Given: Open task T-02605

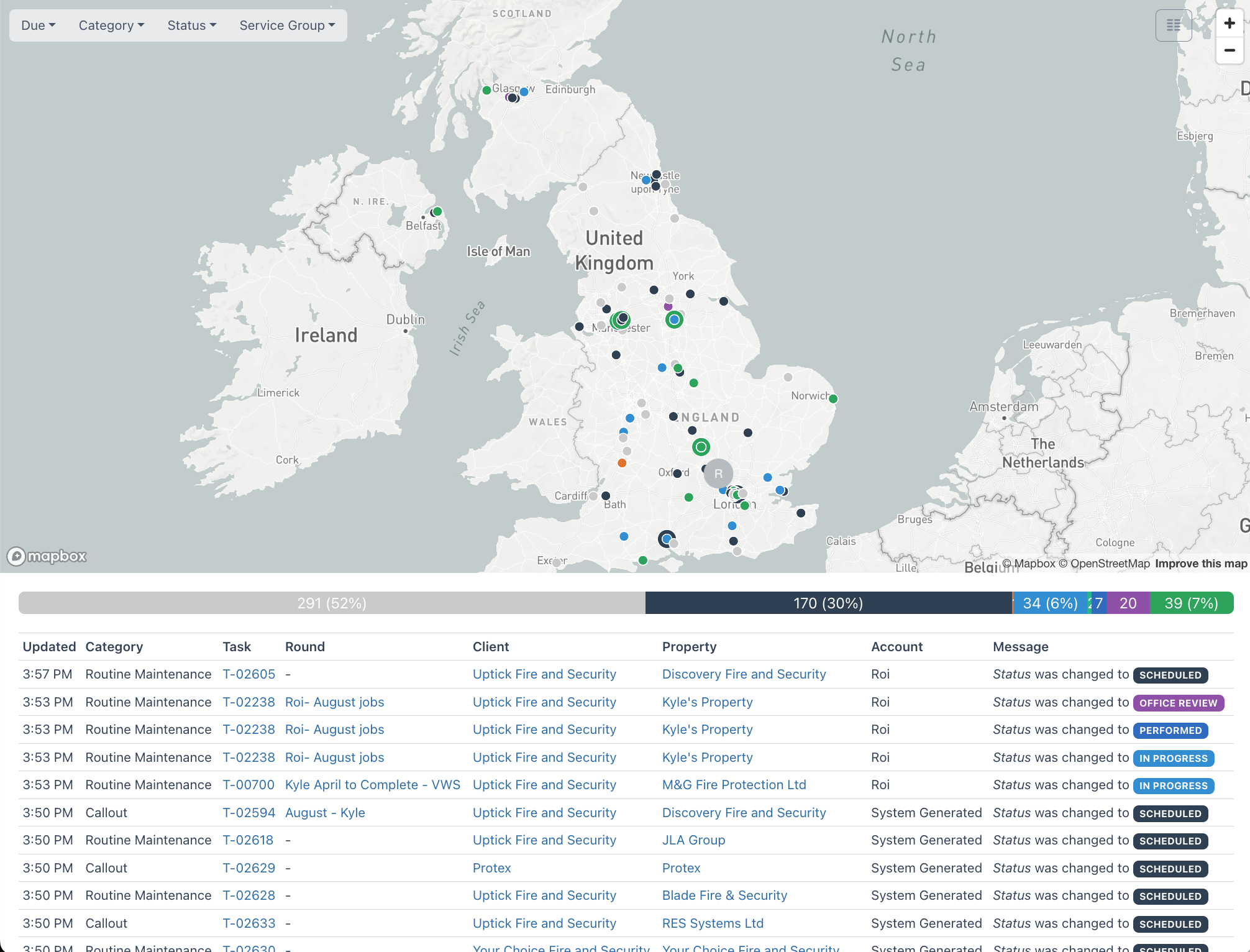Looking at the screenshot, I should (249, 674).
